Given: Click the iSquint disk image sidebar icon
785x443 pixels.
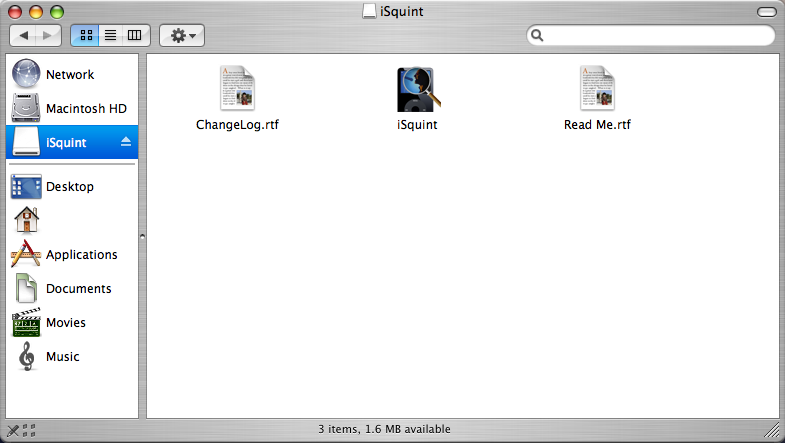Looking at the screenshot, I should [26, 142].
